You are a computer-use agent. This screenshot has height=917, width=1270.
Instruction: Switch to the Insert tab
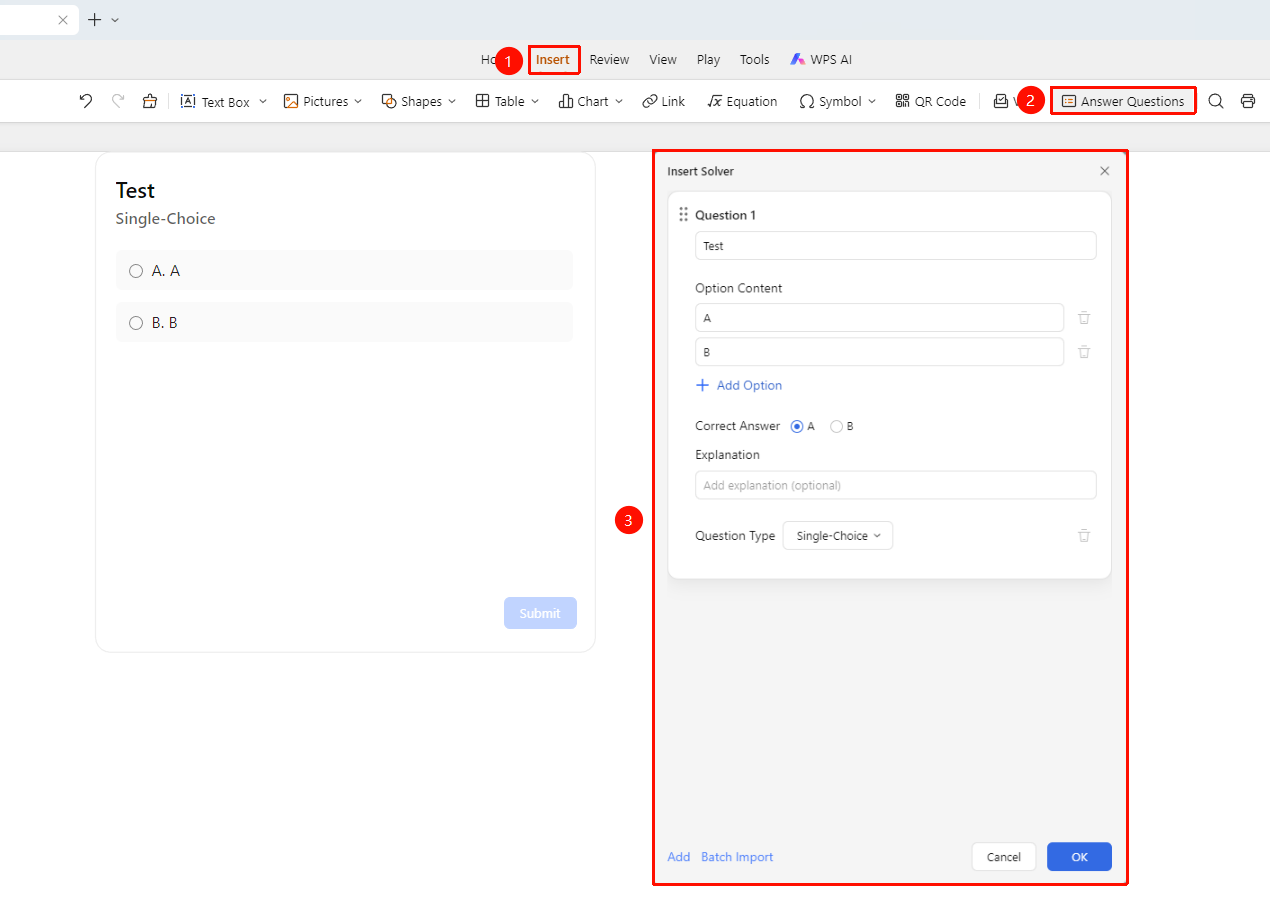(553, 59)
